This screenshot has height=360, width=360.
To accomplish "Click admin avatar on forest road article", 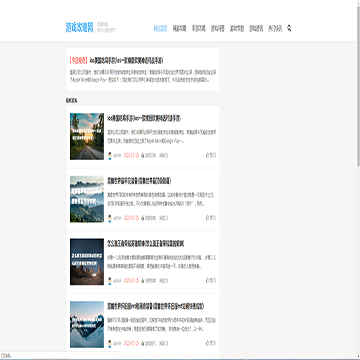I will pos(110,156).
